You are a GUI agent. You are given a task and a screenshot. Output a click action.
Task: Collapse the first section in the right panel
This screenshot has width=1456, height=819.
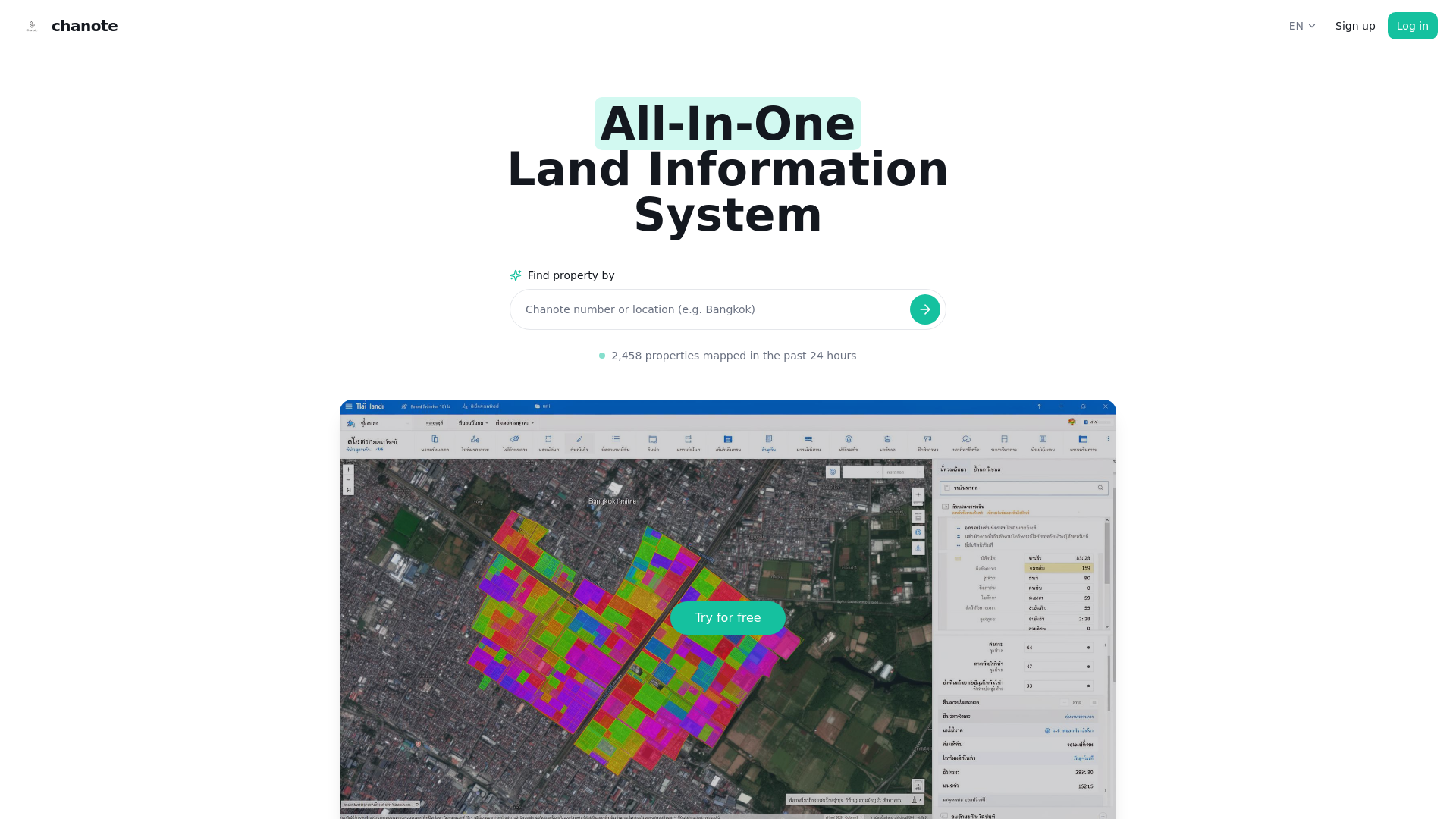click(x=945, y=507)
